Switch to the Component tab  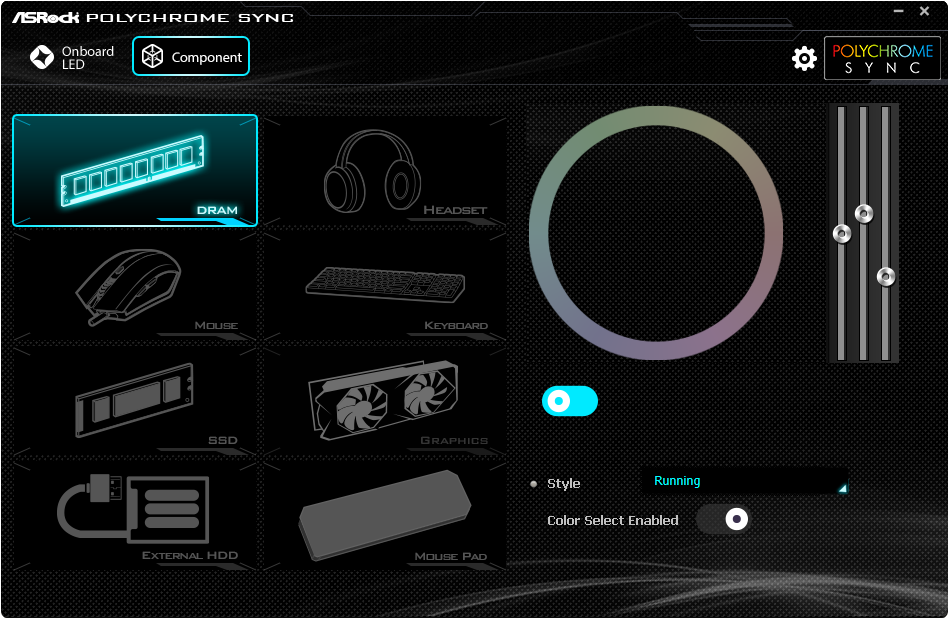point(191,56)
